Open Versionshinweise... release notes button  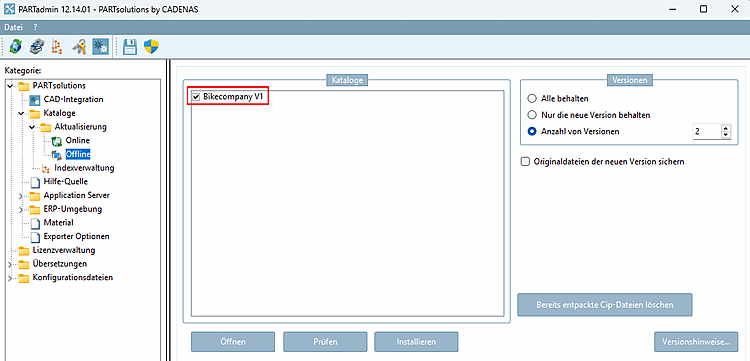point(696,342)
